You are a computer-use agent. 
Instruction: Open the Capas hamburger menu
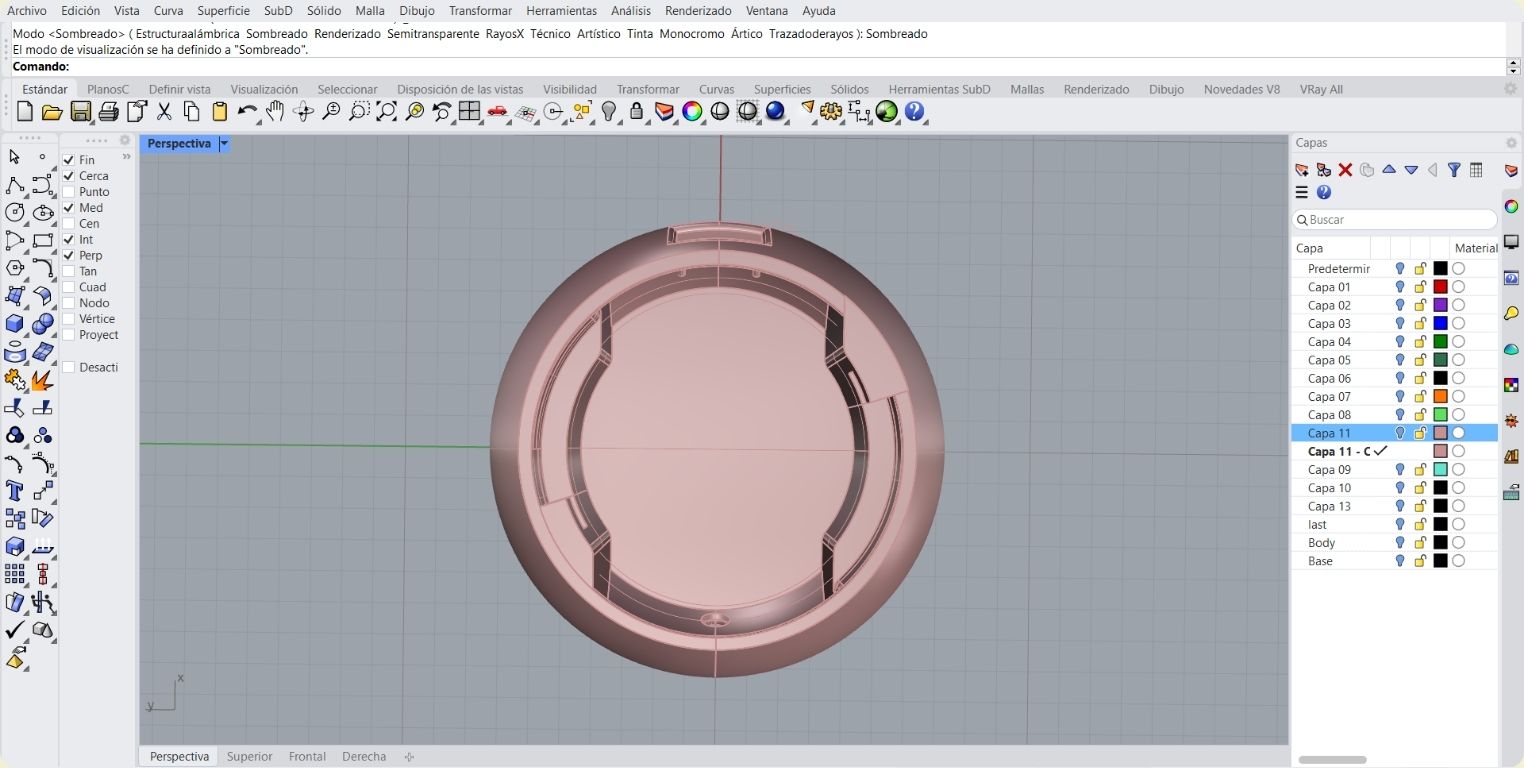tap(1302, 192)
